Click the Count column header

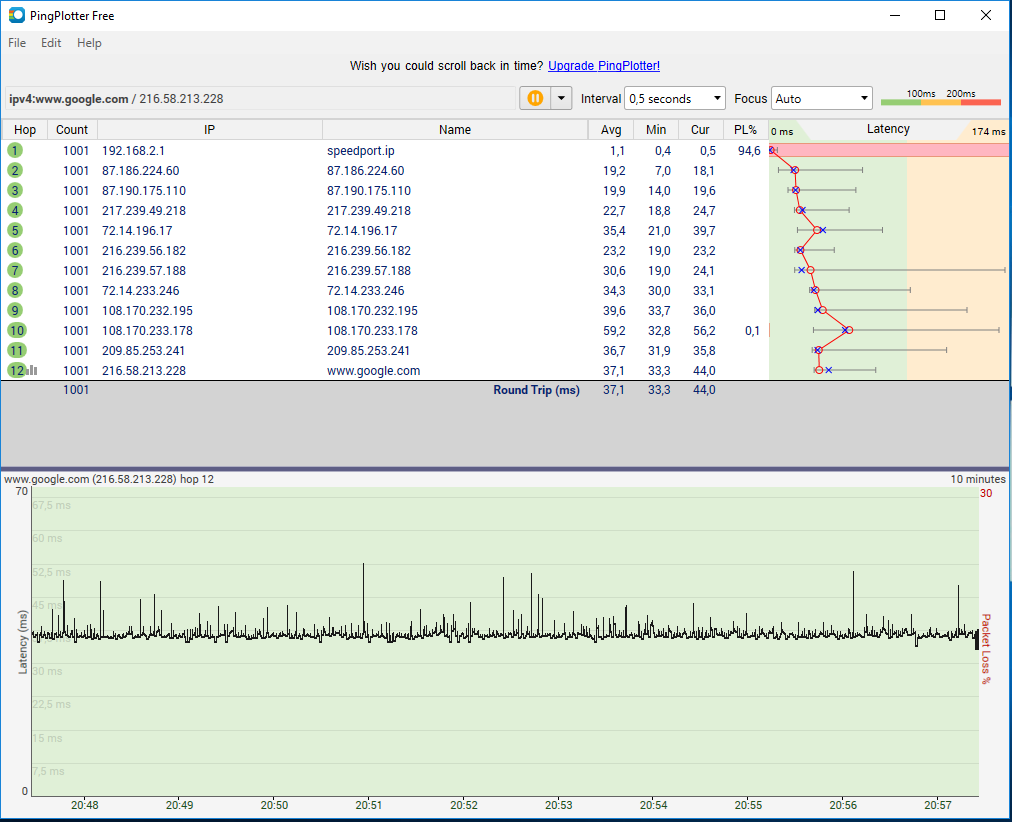(72, 130)
